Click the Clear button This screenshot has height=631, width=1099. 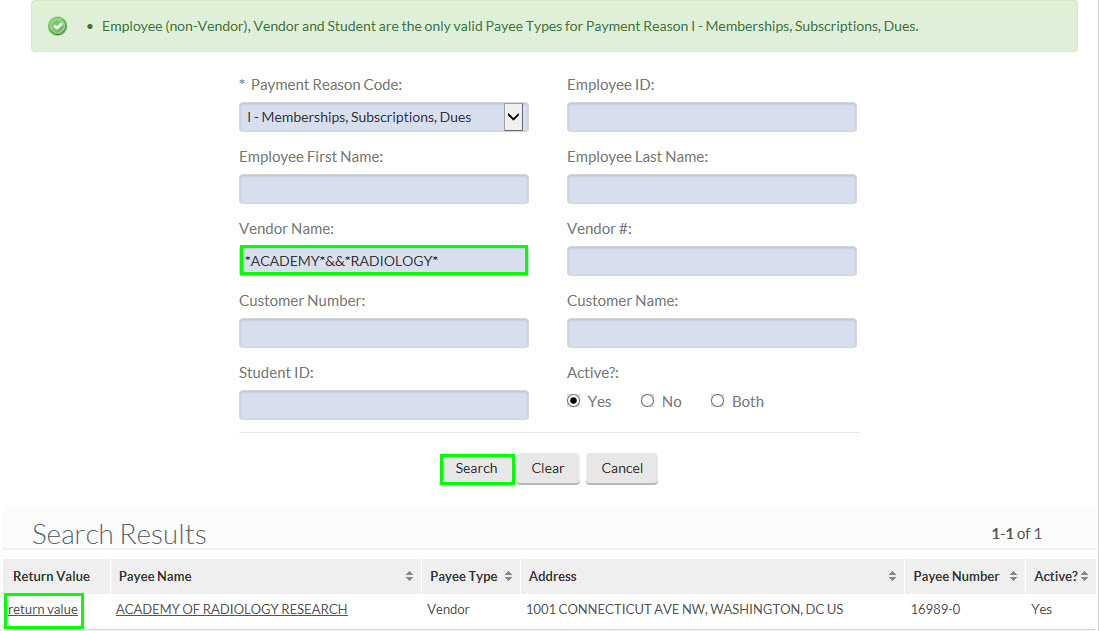(x=548, y=468)
